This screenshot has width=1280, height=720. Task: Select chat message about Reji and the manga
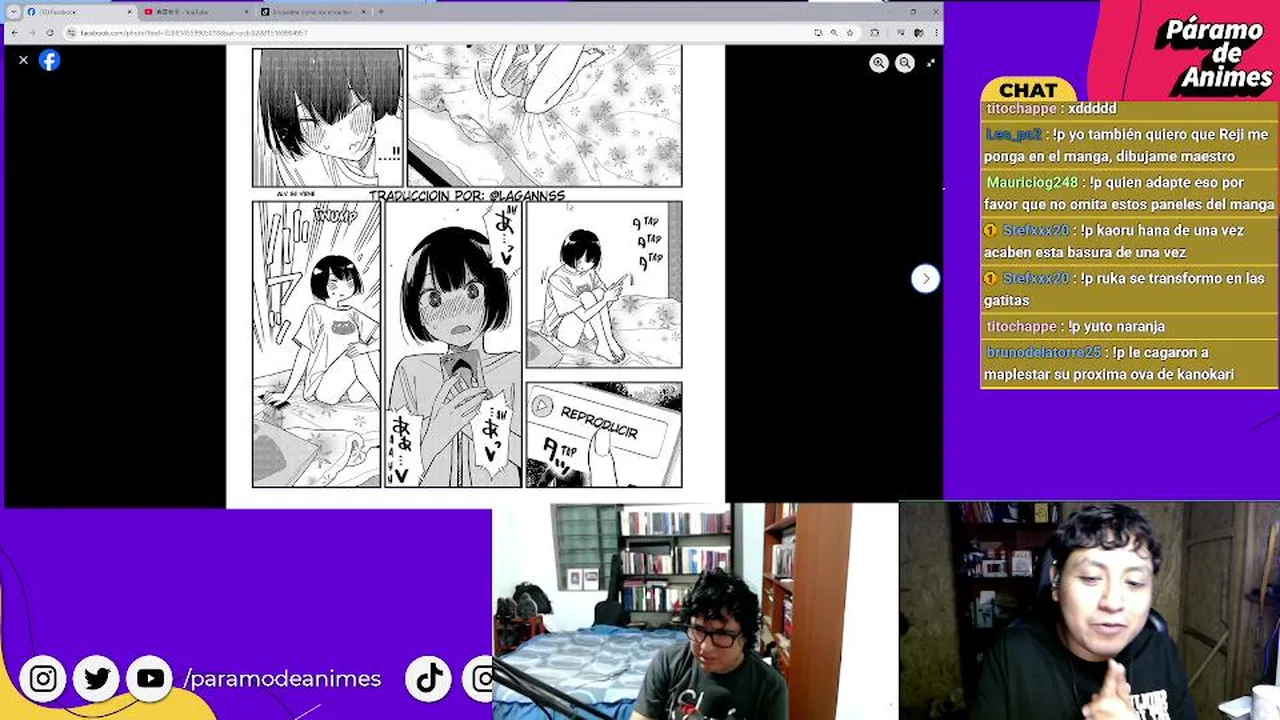[1128, 145]
